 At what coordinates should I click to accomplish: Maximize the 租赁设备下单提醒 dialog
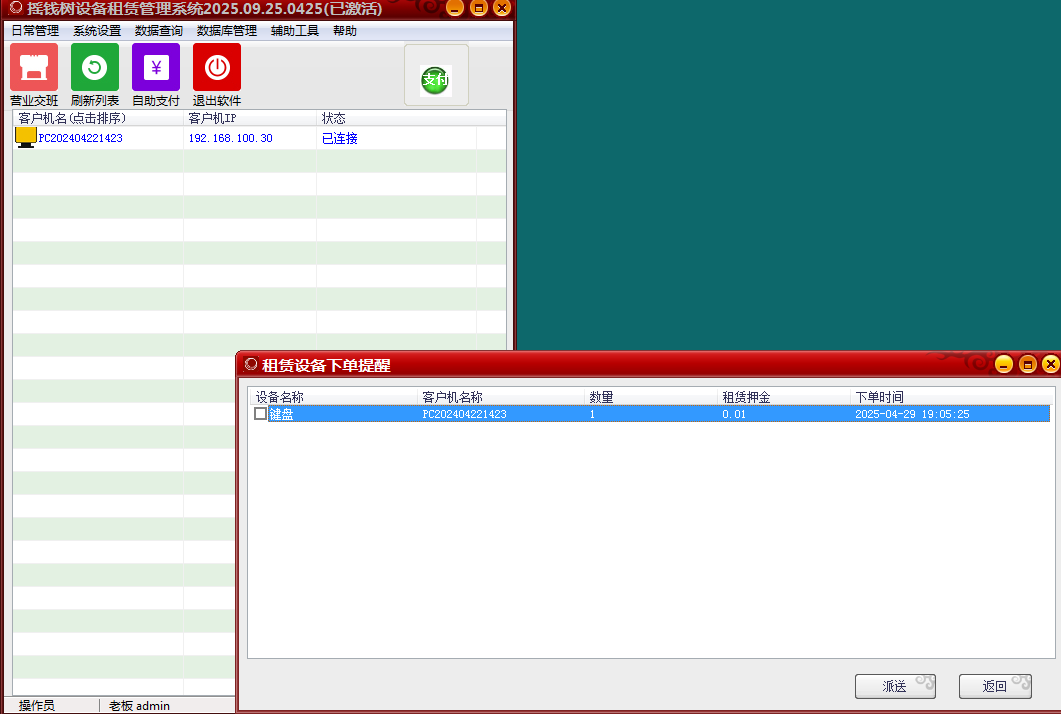pos(1027,365)
